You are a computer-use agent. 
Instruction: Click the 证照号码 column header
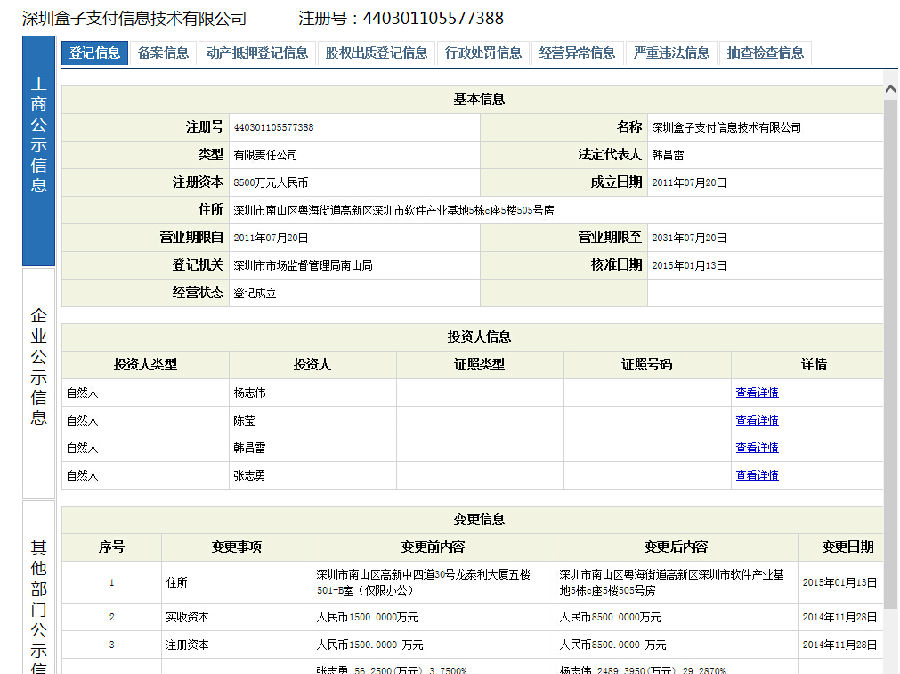tap(647, 365)
